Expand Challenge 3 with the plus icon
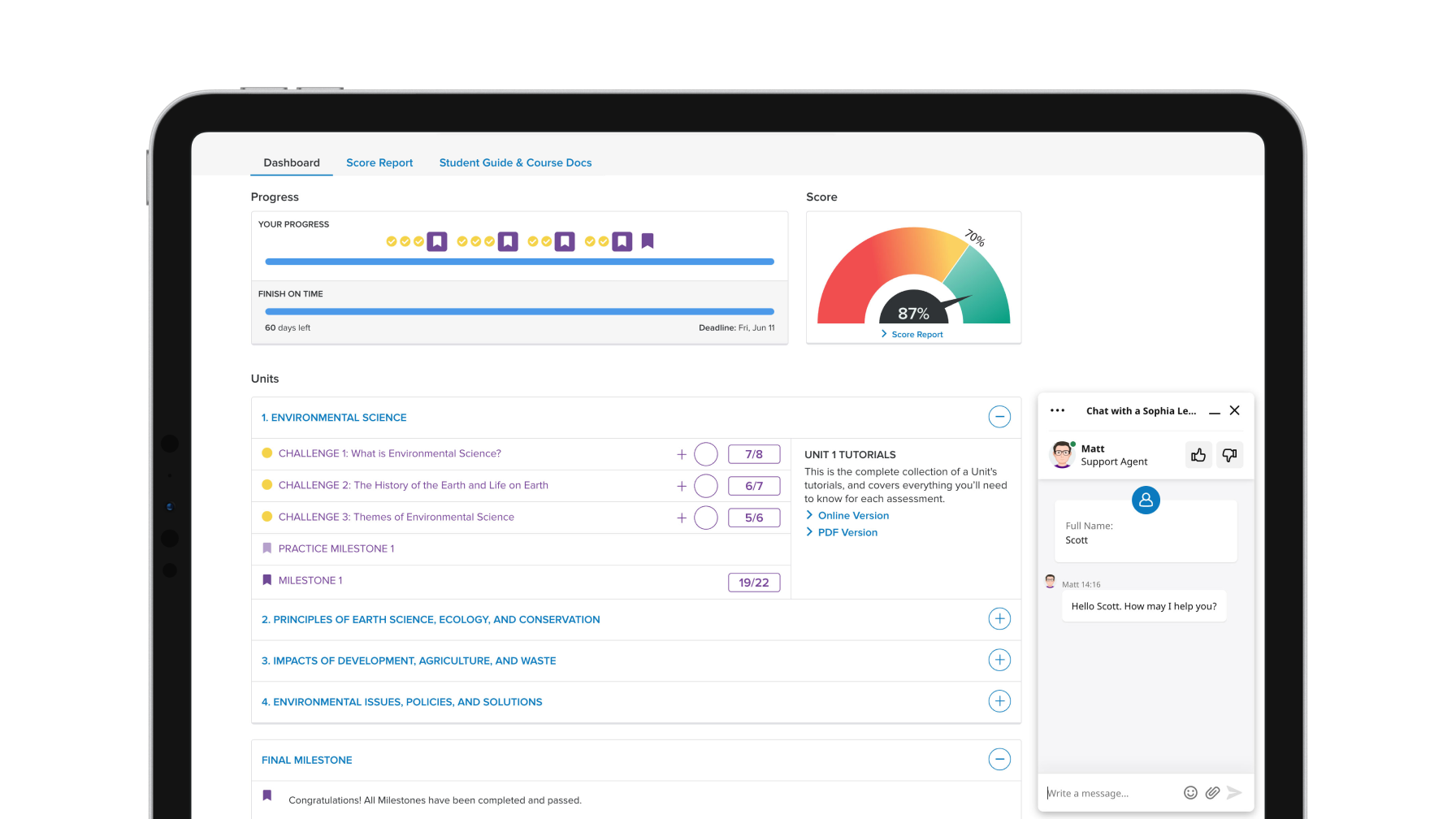1456x819 pixels. click(682, 518)
